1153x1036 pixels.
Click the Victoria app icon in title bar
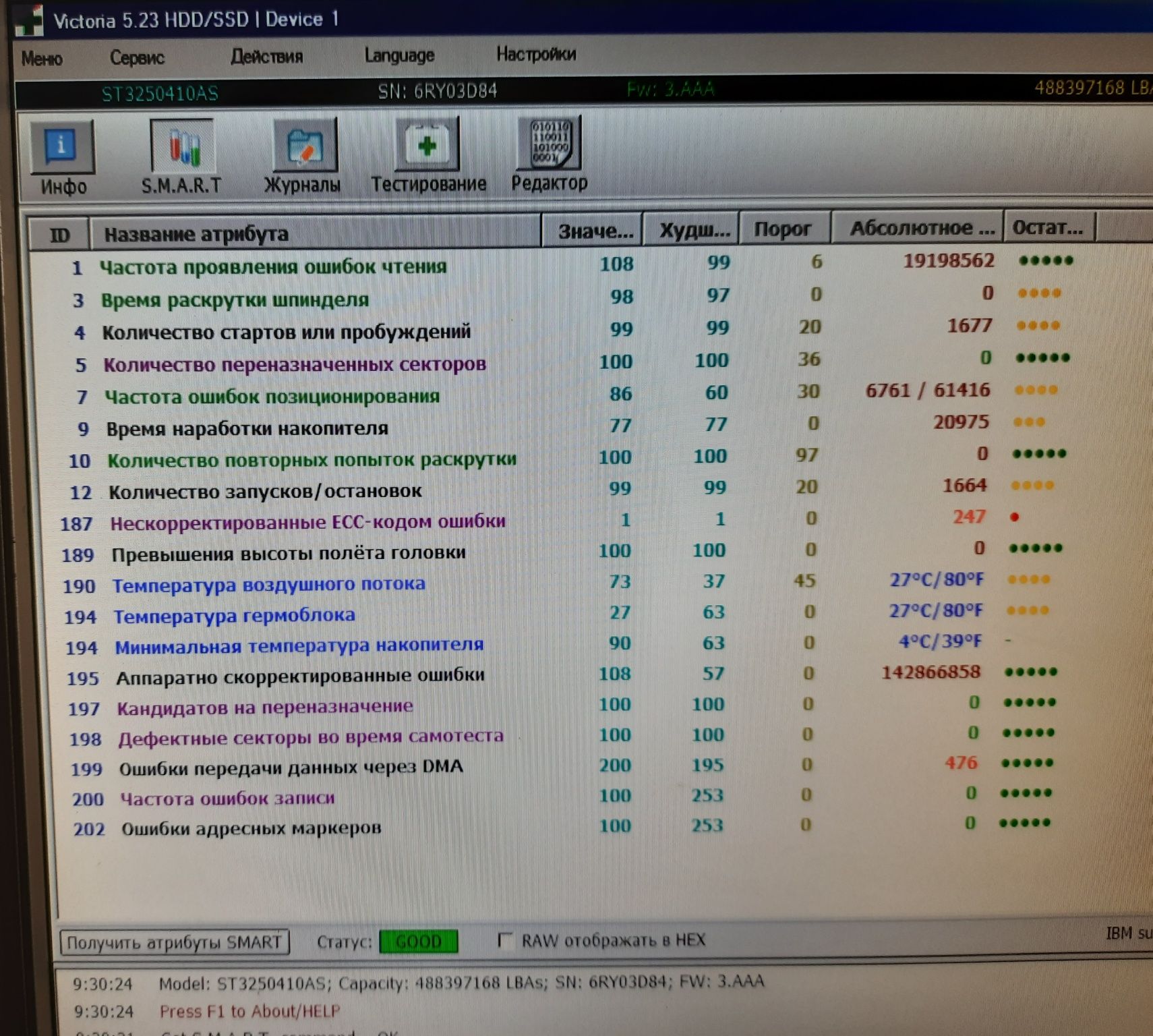[29, 21]
